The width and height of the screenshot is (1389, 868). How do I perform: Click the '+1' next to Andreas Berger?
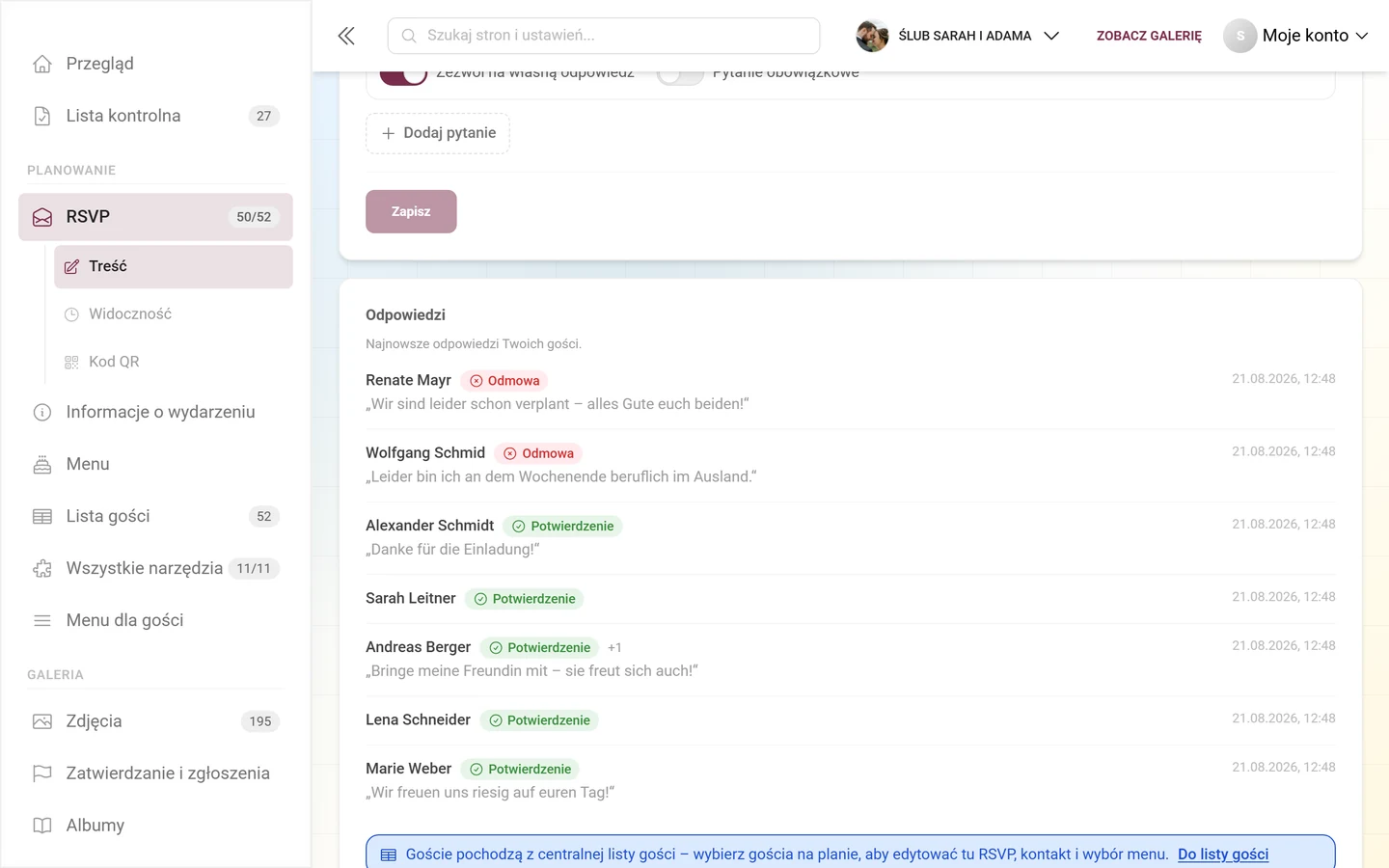pyautogui.click(x=614, y=648)
